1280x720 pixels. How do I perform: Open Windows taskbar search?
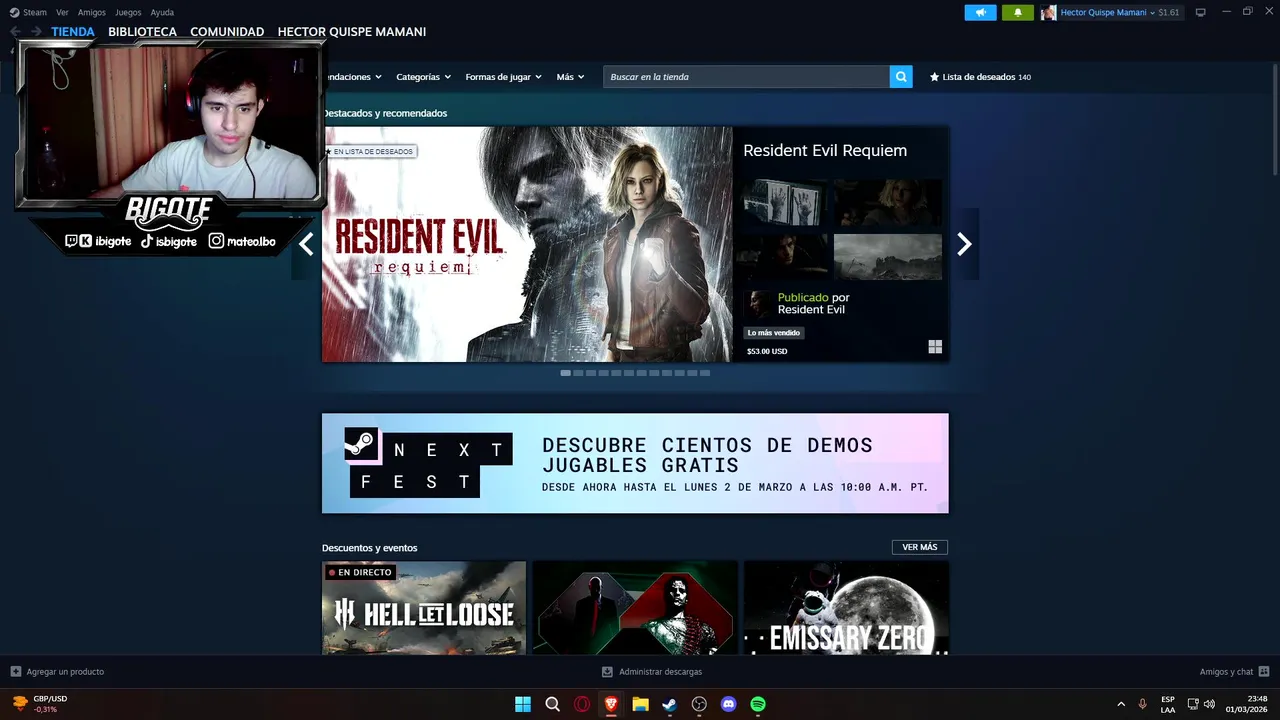552,704
